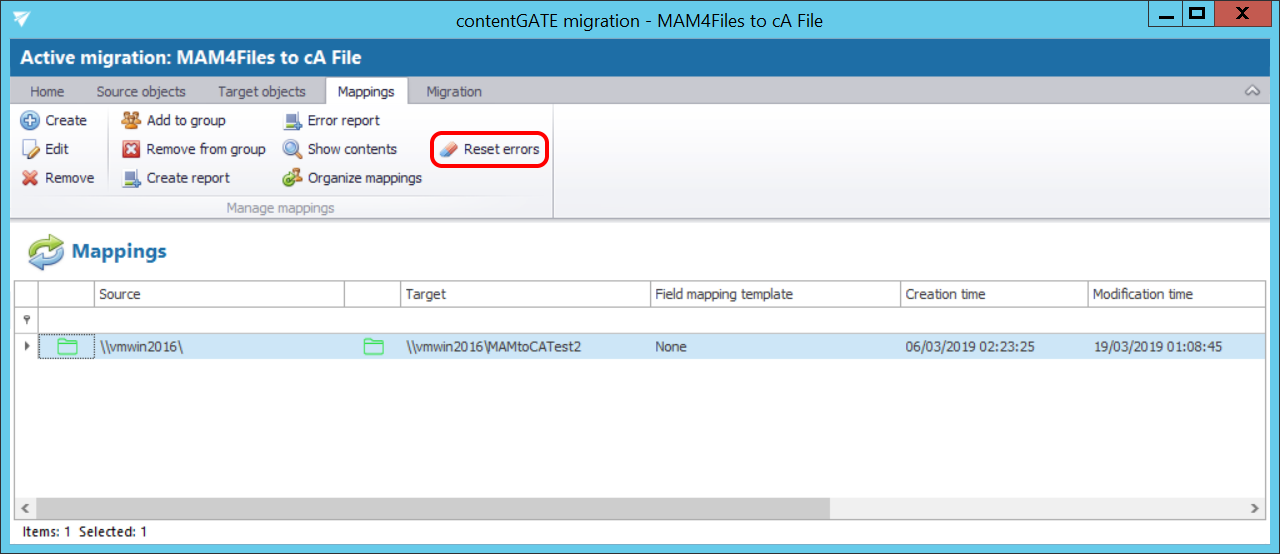
Task: Click the Error report icon
Action: 292,120
